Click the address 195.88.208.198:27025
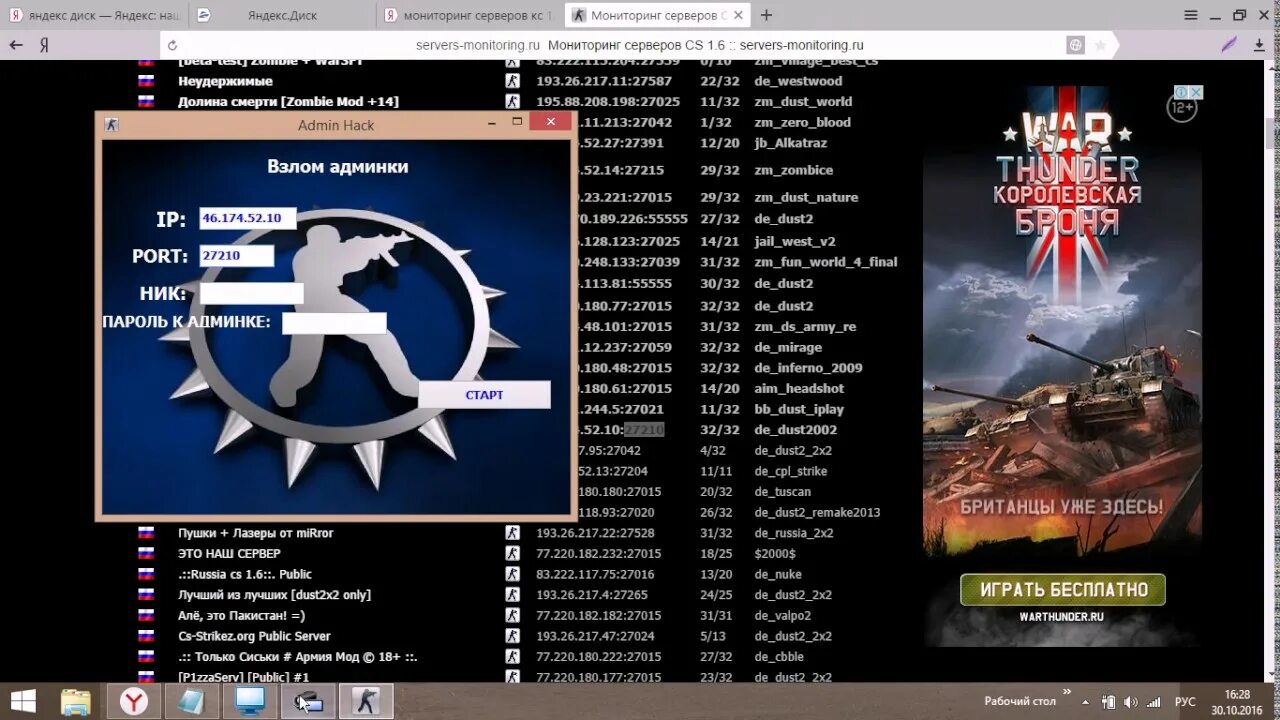The width and height of the screenshot is (1280, 720). [608, 101]
